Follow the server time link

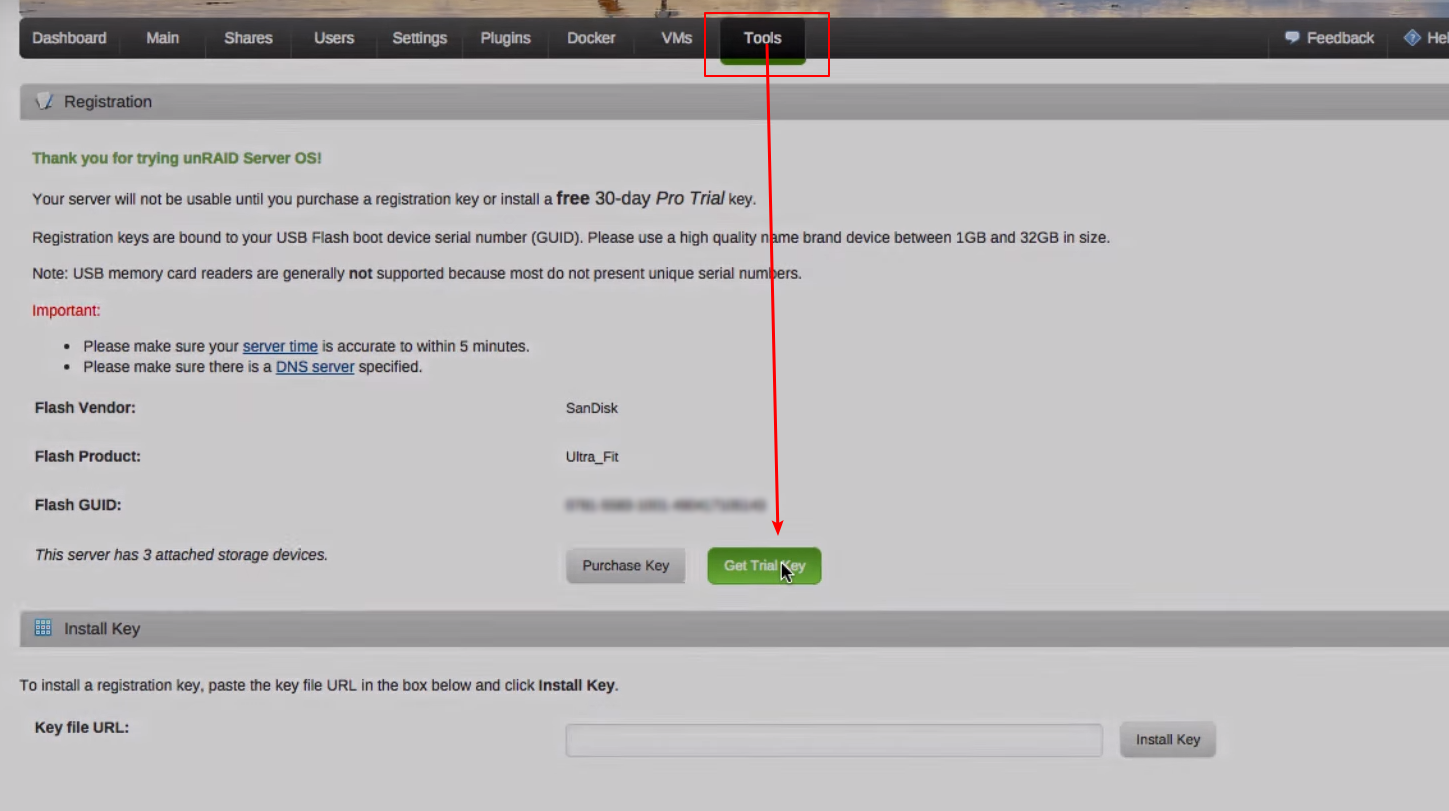click(280, 346)
